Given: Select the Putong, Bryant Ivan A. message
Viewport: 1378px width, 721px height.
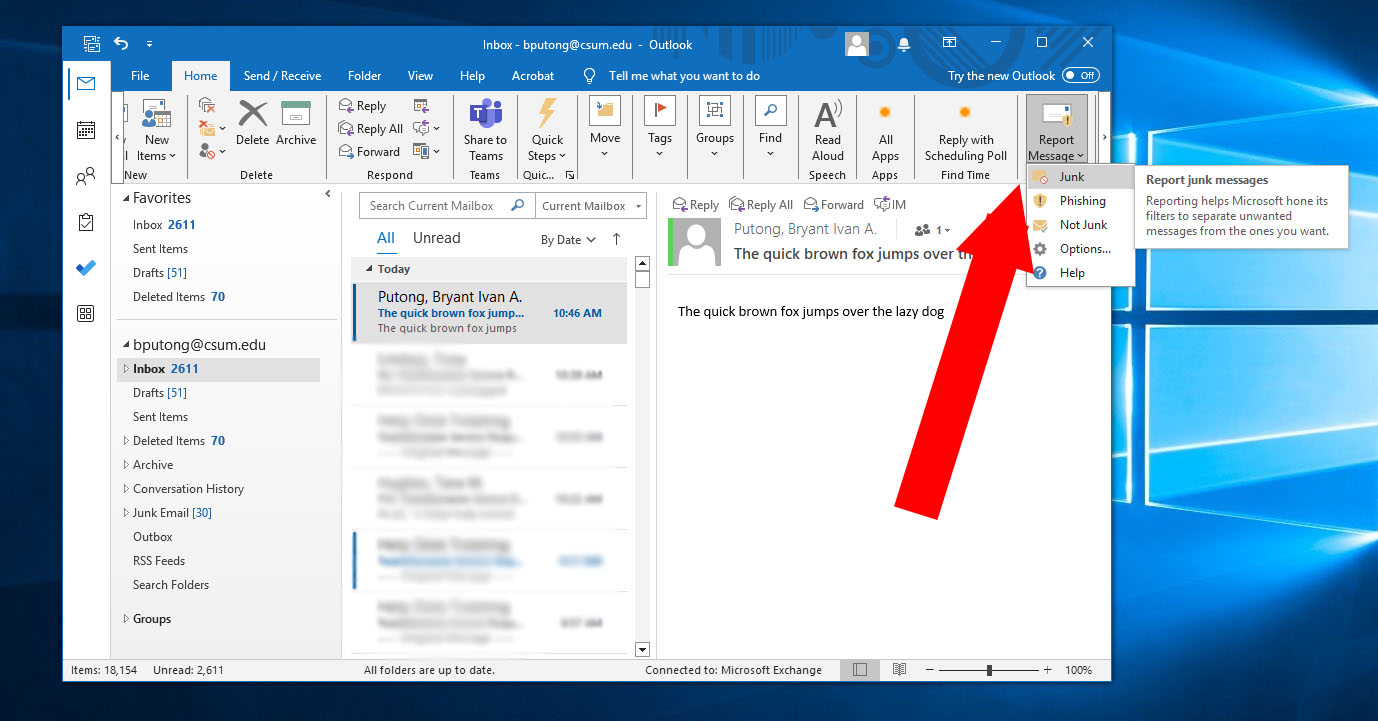Looking at the screenshot, I should click(x=490, y=312).
